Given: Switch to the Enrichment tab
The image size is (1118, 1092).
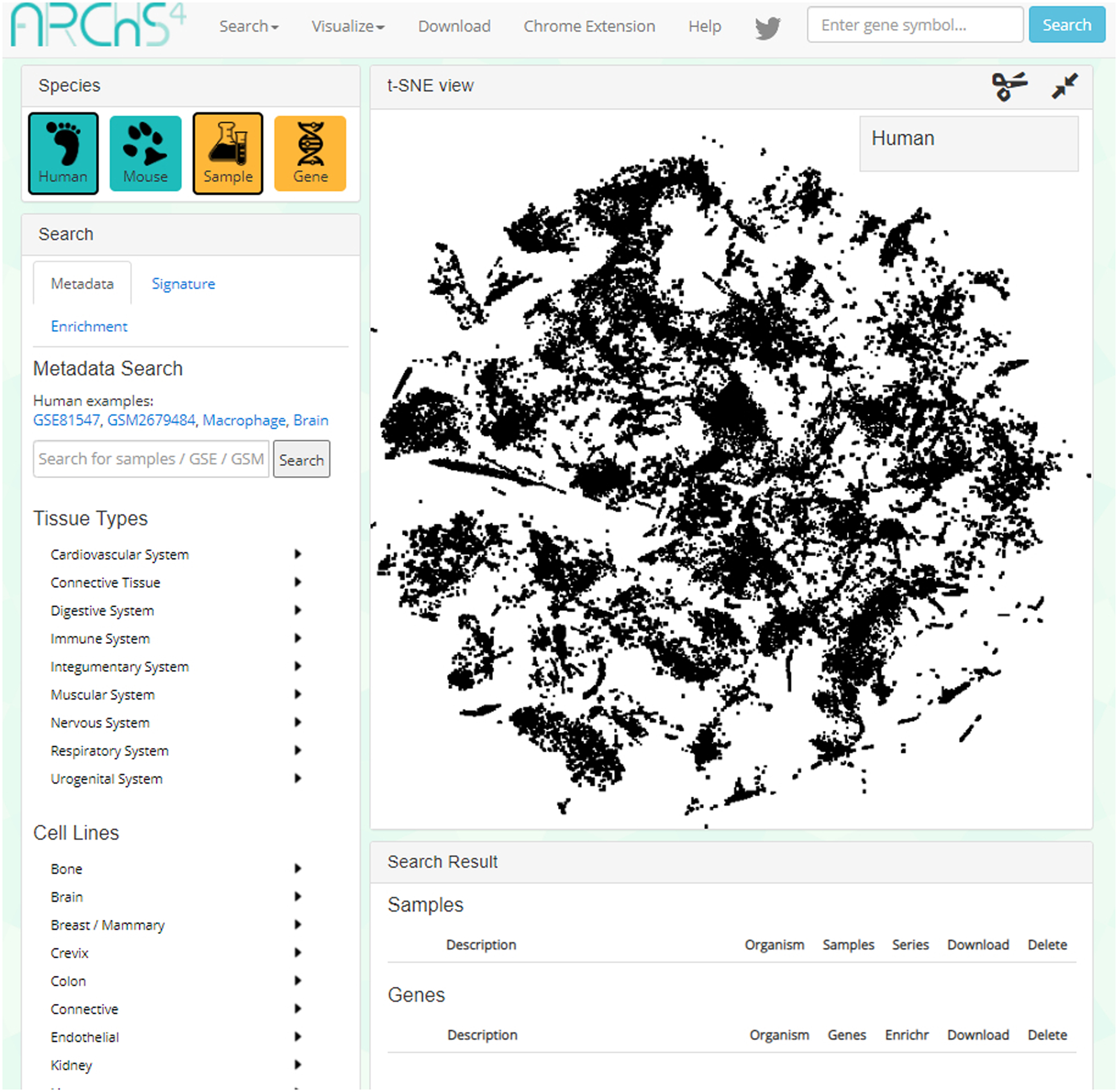Looking at the screenshot, I should 89,327.
